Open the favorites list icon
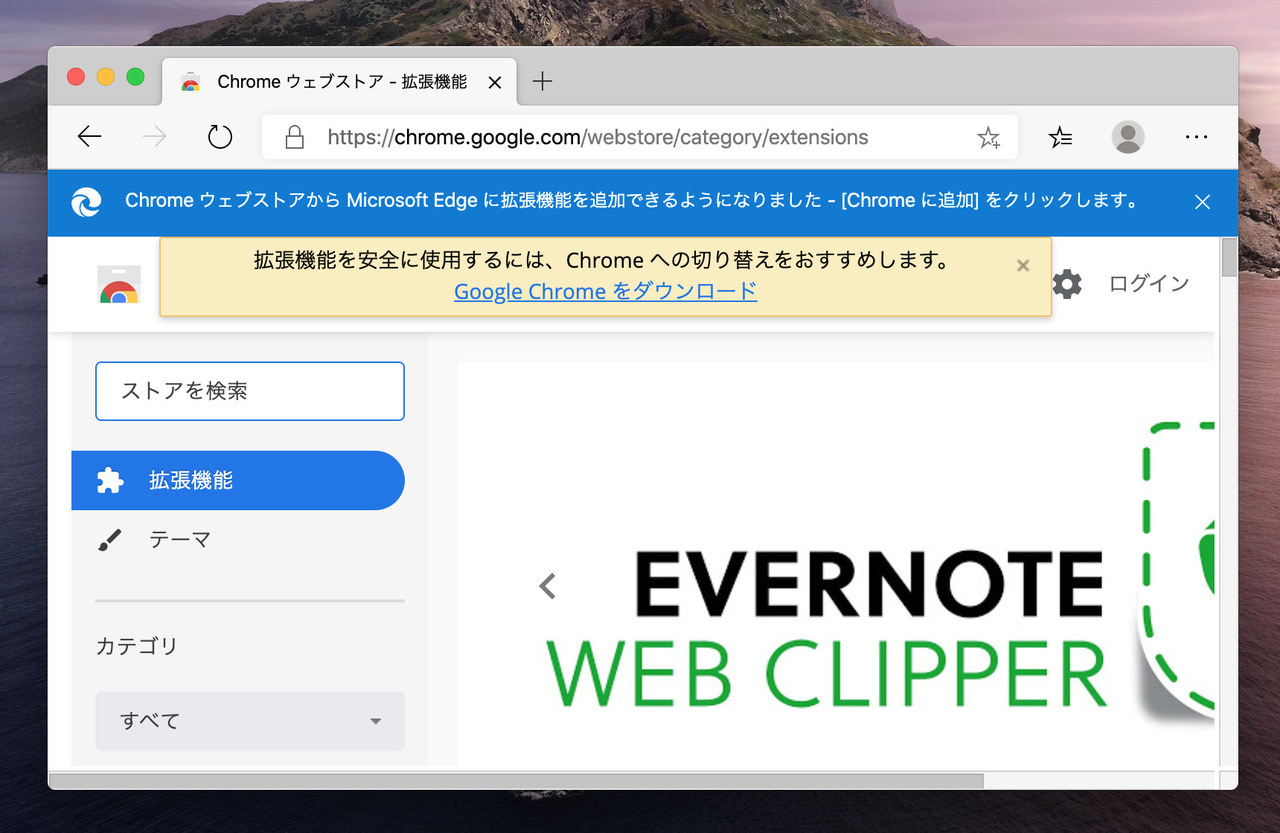The image size is (1280, 833). tap(1061, 137)
